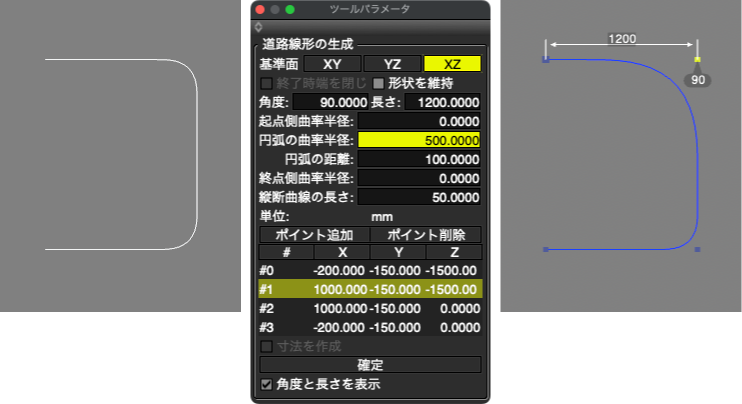Select the XZ reference plane button
Image resolution: width=742 pixels, height=404 pixels.
pos(452,64)
